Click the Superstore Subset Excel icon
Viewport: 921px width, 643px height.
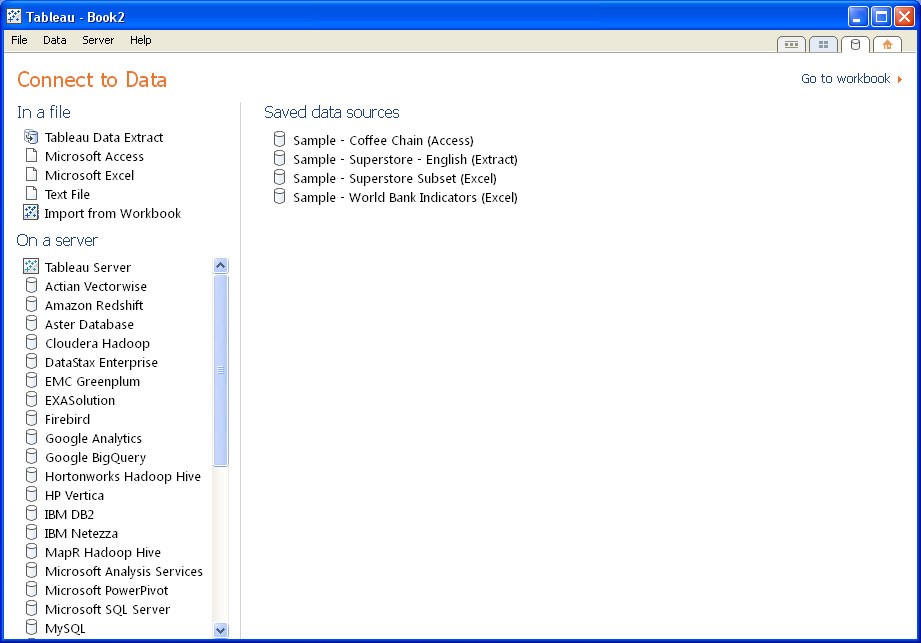click(x=280, y=177)
